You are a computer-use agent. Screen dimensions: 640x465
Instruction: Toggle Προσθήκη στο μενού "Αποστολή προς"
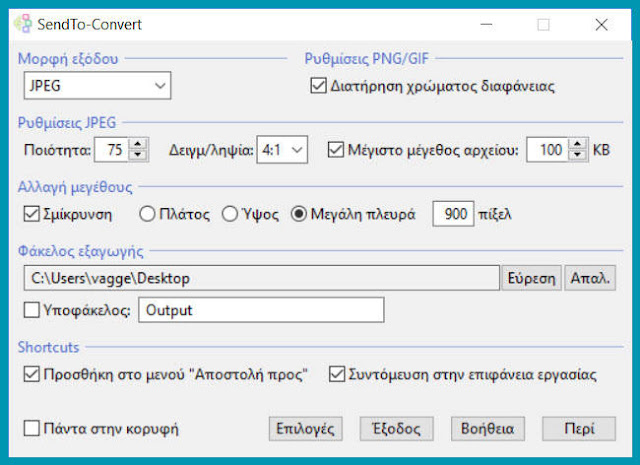[31, 374]
